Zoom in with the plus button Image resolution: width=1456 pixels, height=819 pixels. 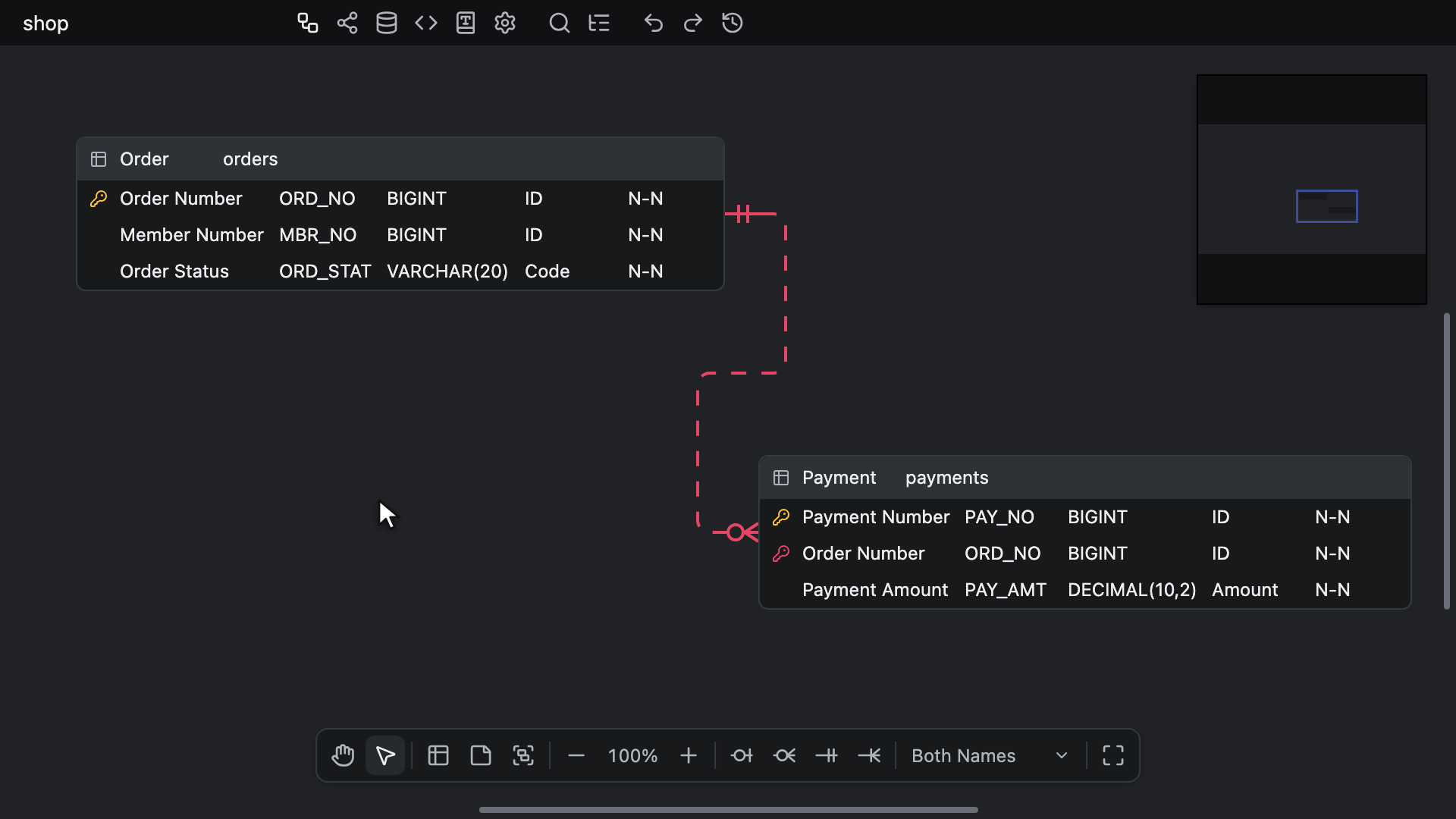click(x=689, y=755)
